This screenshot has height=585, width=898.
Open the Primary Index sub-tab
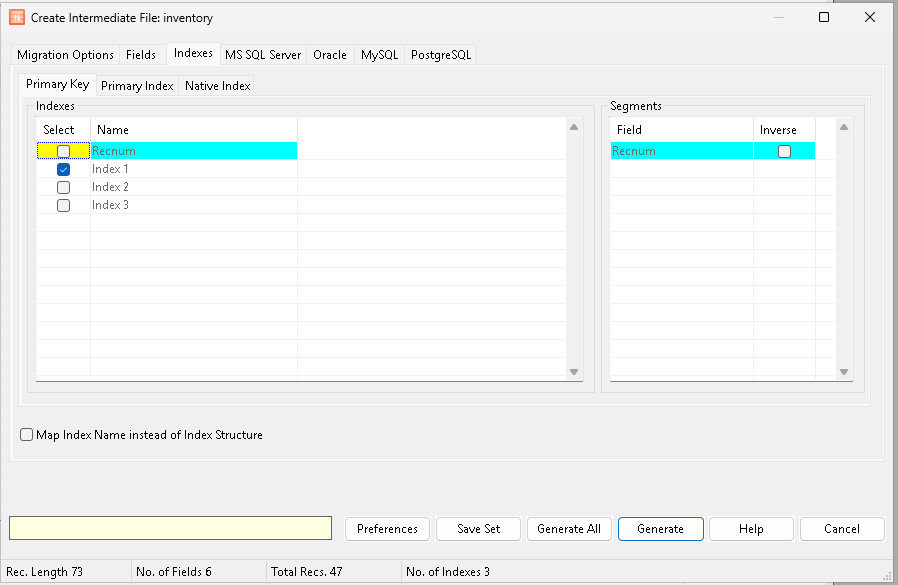pyautogui.click(x=137, y=86)
